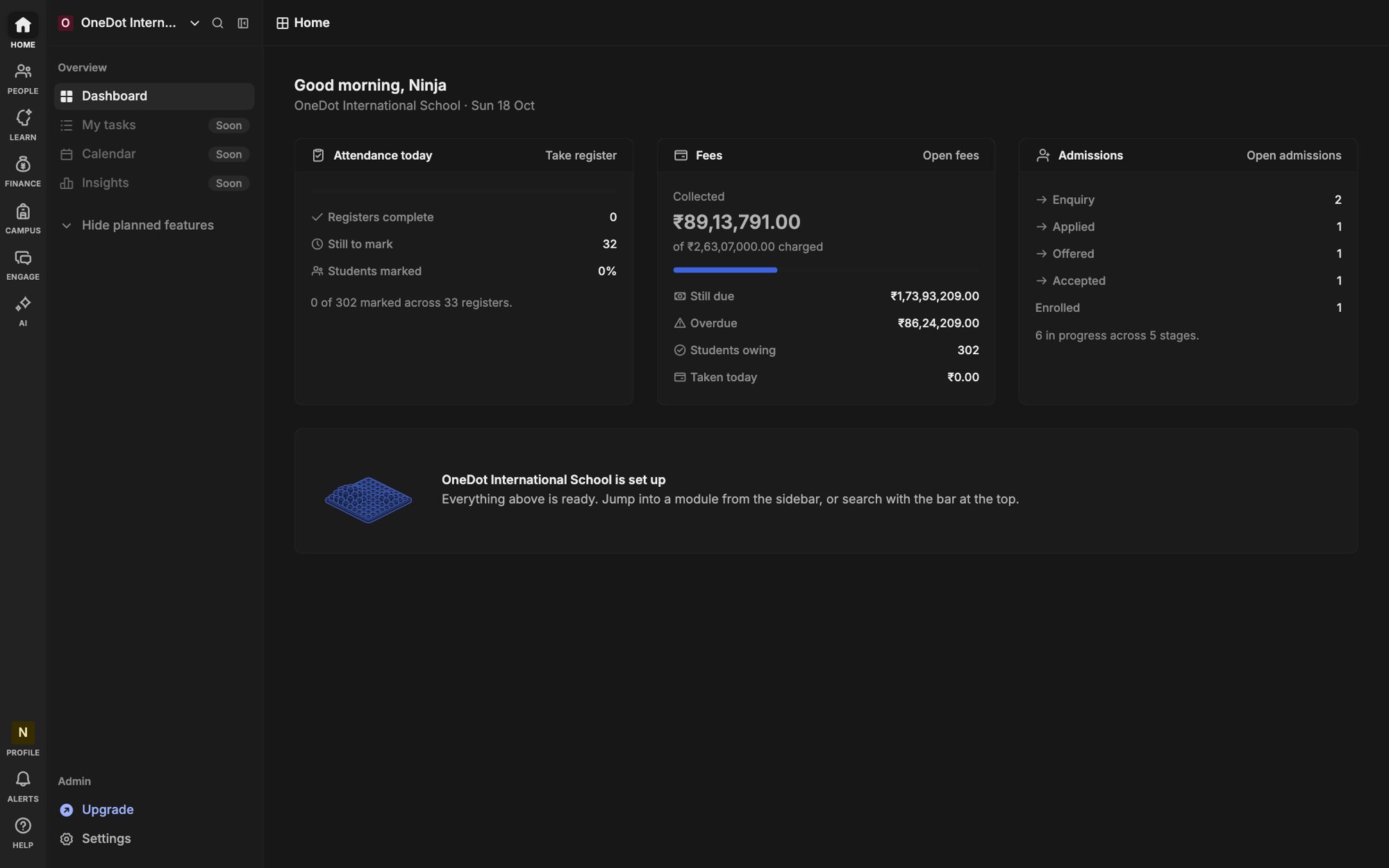This screenshot has width=1389, height=868.
Task: Click the blue setup illustration
Action: pos(368,500)
